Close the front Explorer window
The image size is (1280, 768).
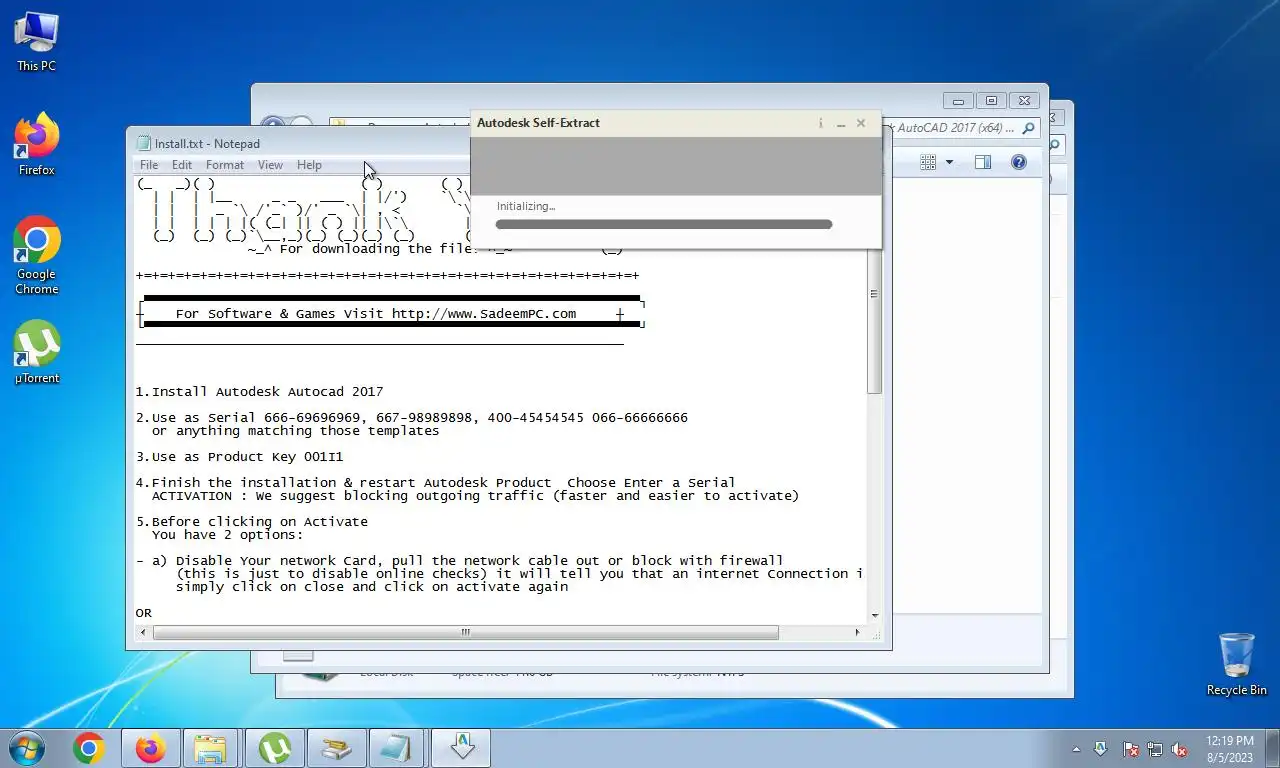pos(1024,101)
